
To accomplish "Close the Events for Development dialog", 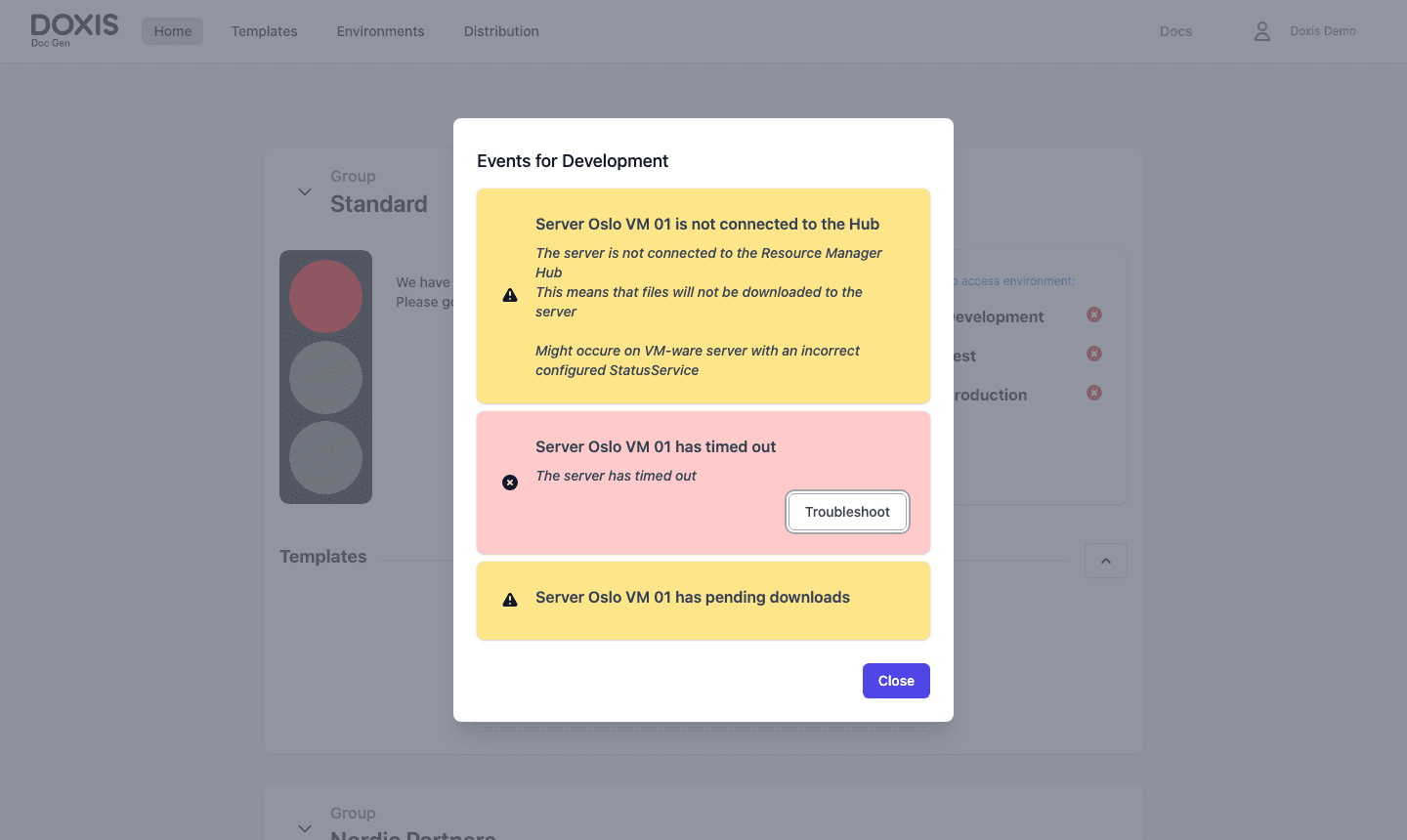I will (x=896, y=681).
